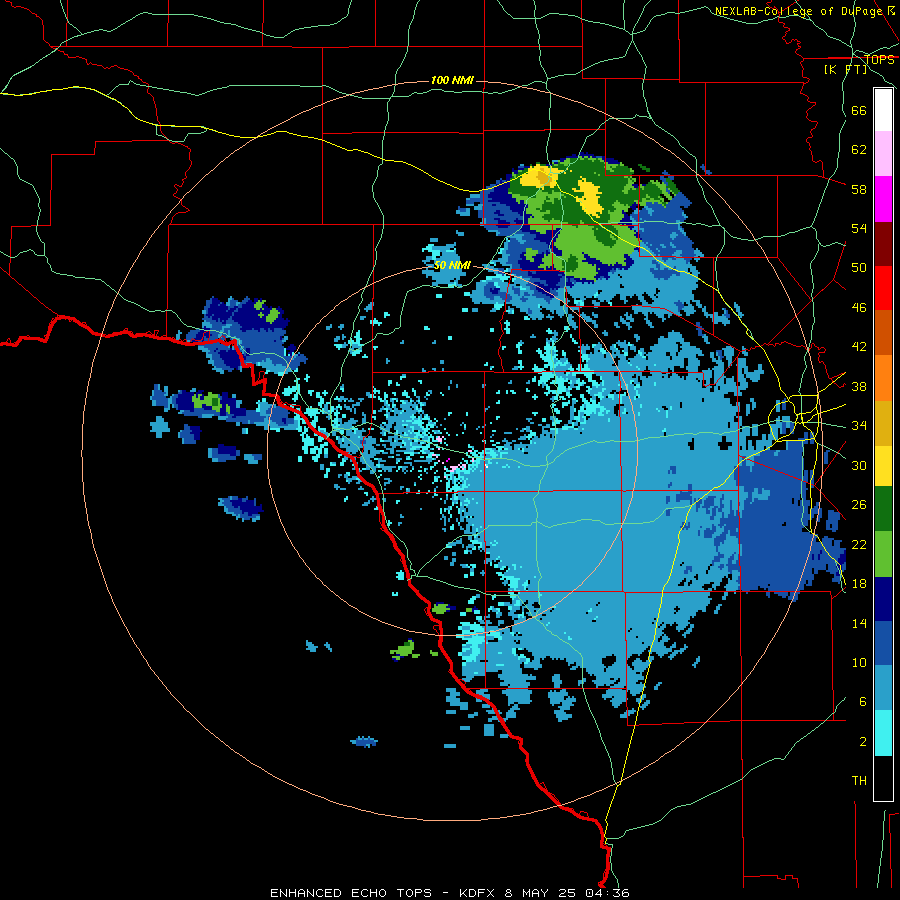Screen dimensions: 900x900
Task: Click the TH threshold legend label
Action: (x=859, y=781)
